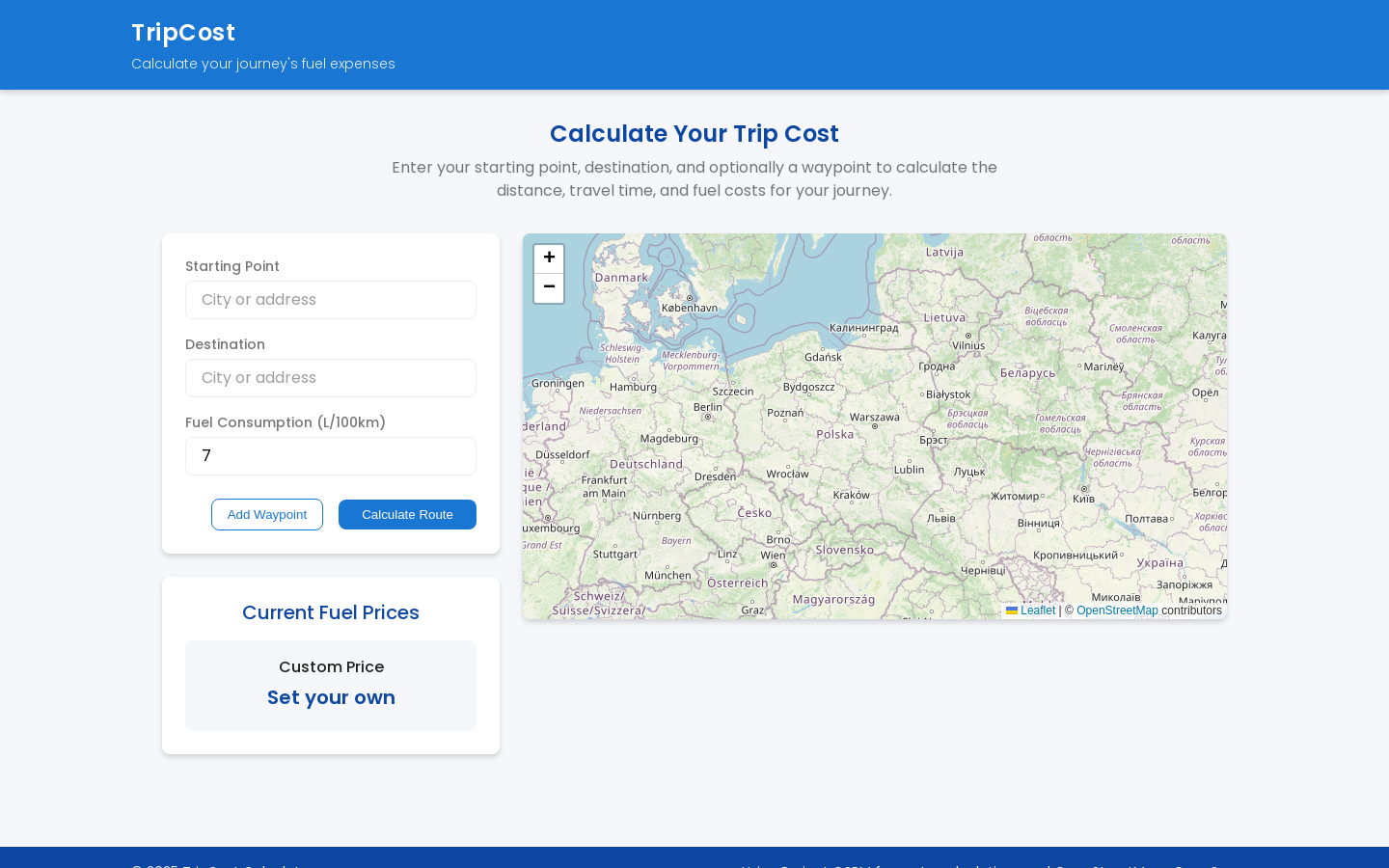Click the TripCost header title
Image resolution: width=1389 pixels, height=868 pixels.
183,33
